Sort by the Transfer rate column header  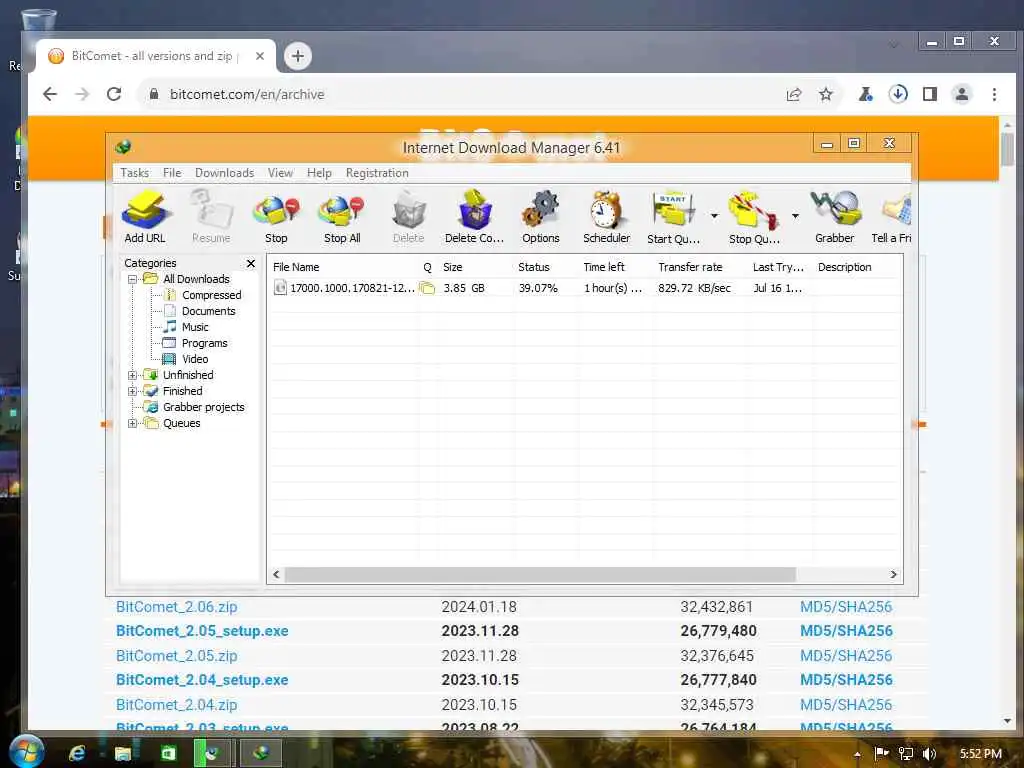(690, 267)
